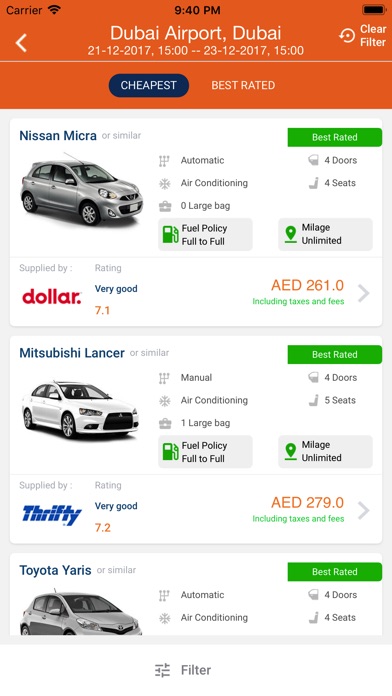Tap the mileage pin icon on Mitsubishi Lancer
Screen dimensions: 392x696
point(291,452)
